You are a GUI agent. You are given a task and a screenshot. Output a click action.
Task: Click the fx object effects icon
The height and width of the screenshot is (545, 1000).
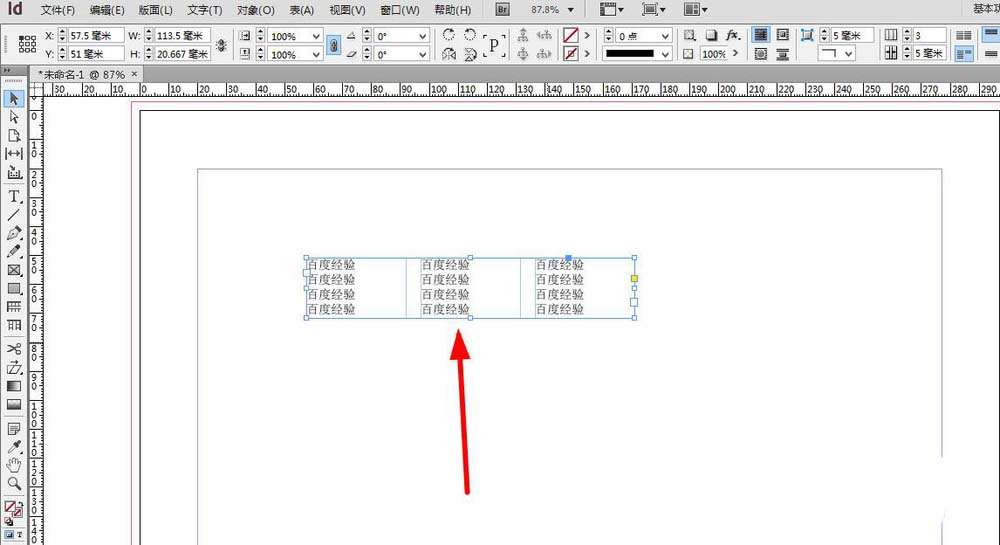[733, 35]
